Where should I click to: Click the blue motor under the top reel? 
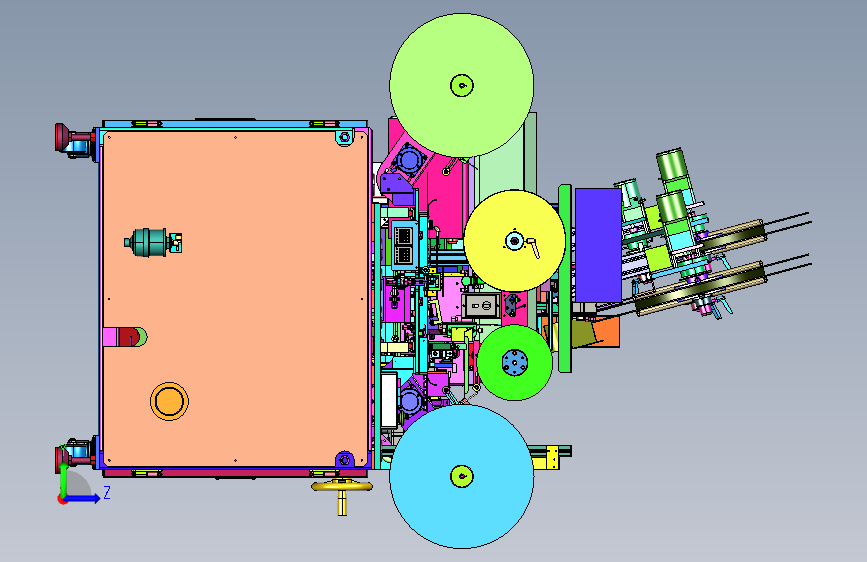point(409,160)
